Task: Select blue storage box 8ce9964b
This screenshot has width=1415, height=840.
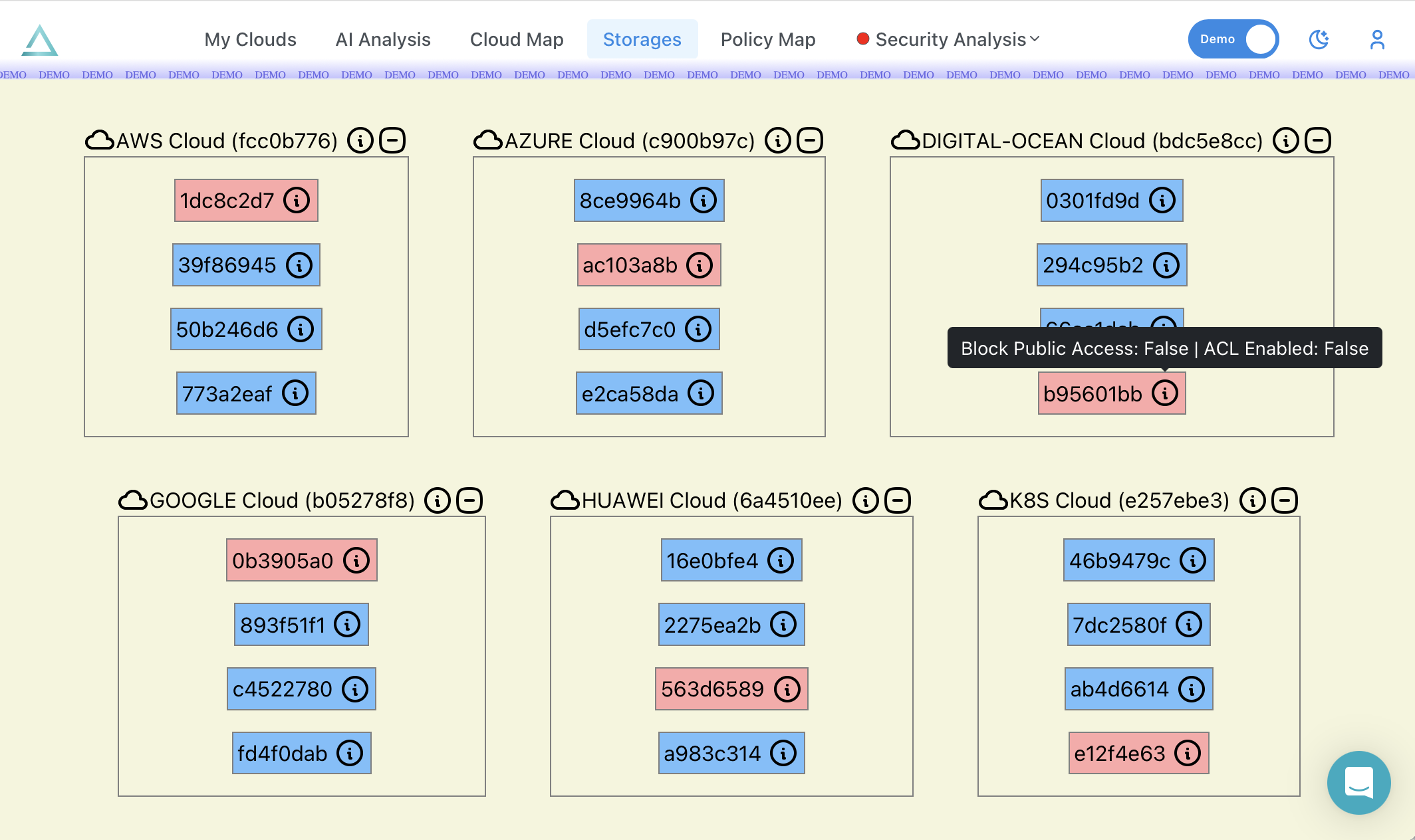Action: tap(649, 200)
